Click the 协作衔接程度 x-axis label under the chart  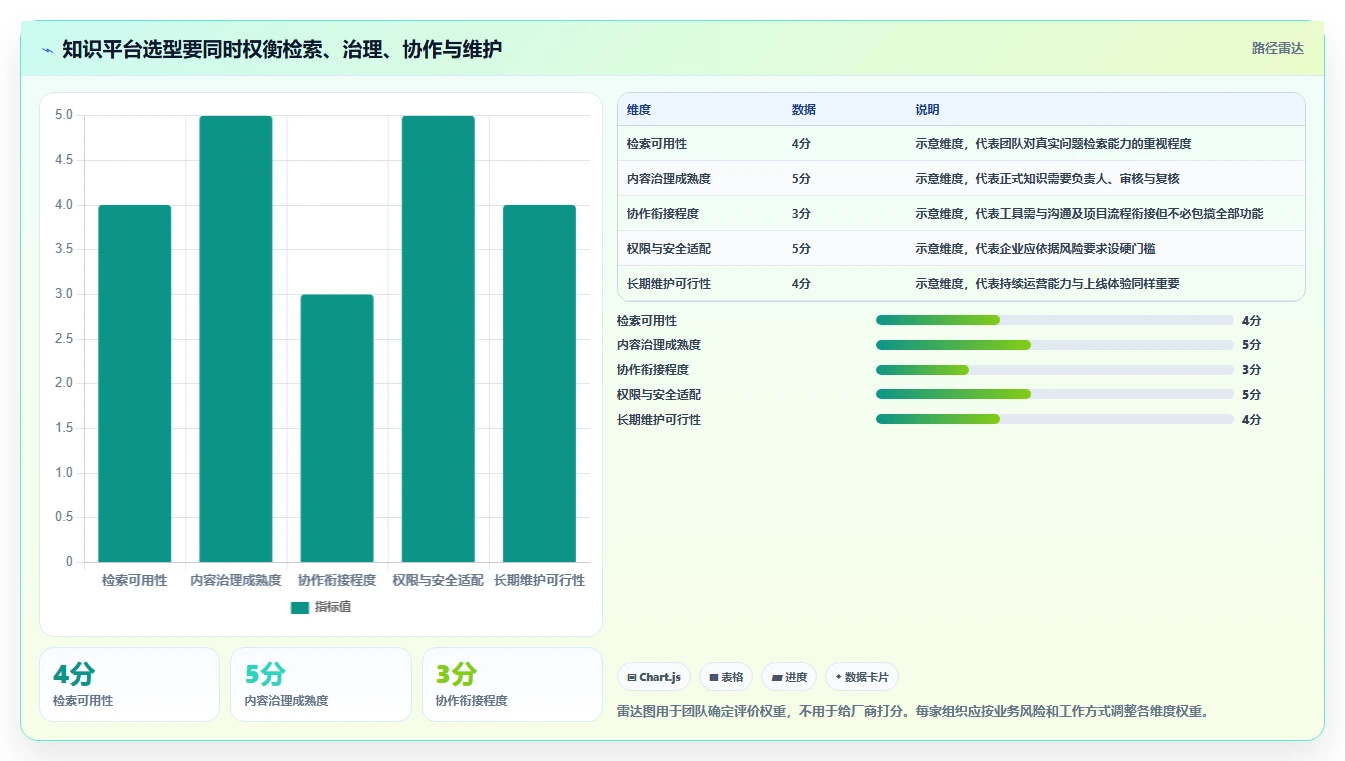[x=337, y=580]
